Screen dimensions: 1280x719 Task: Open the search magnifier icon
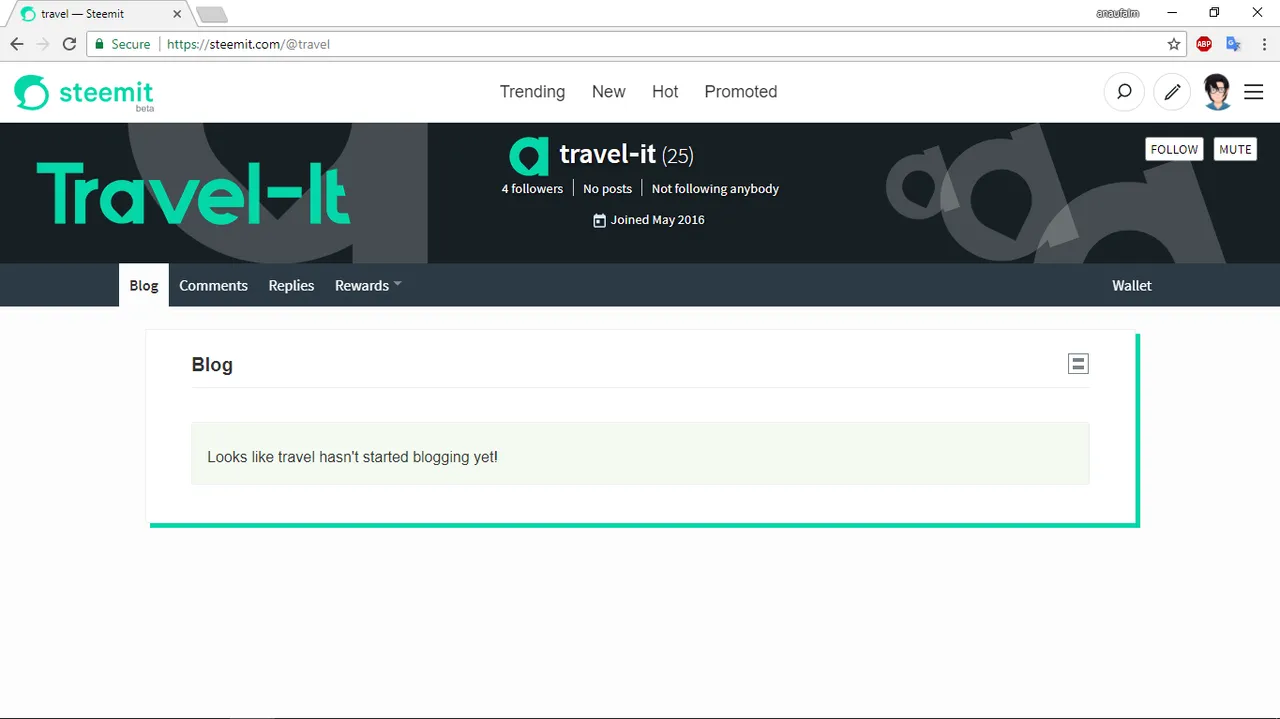[x=1124, y=92]
